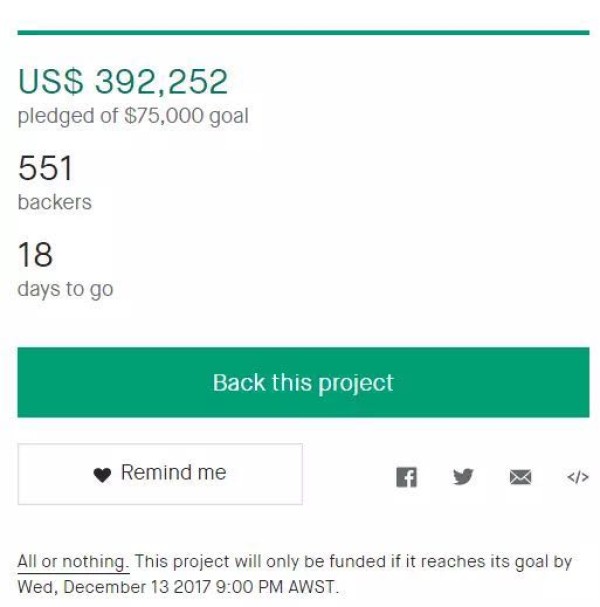Click the word pledged under the amount
The height and width of the screenshot is (607, 600).
coord(56,116)
